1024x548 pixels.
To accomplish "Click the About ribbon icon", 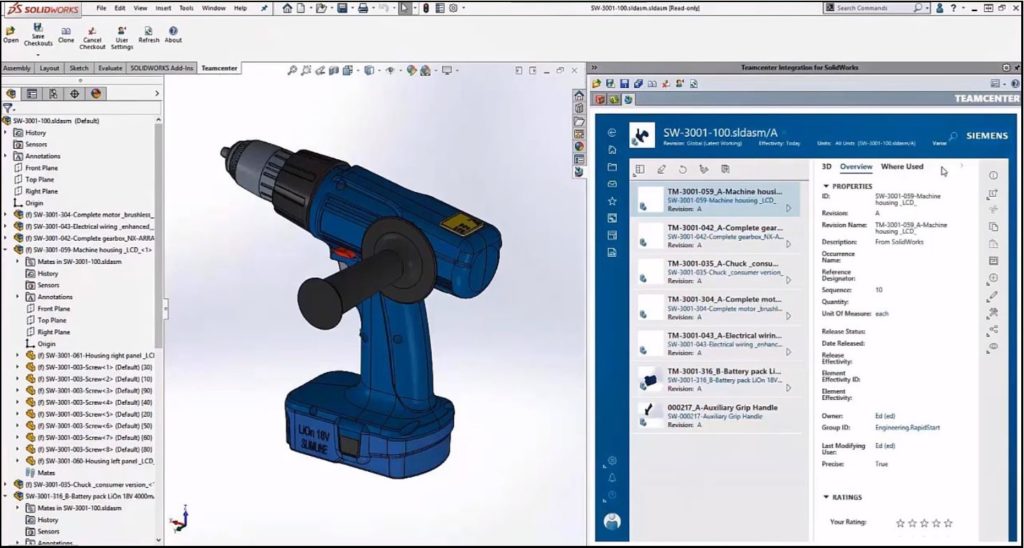I will click(173, 31).
